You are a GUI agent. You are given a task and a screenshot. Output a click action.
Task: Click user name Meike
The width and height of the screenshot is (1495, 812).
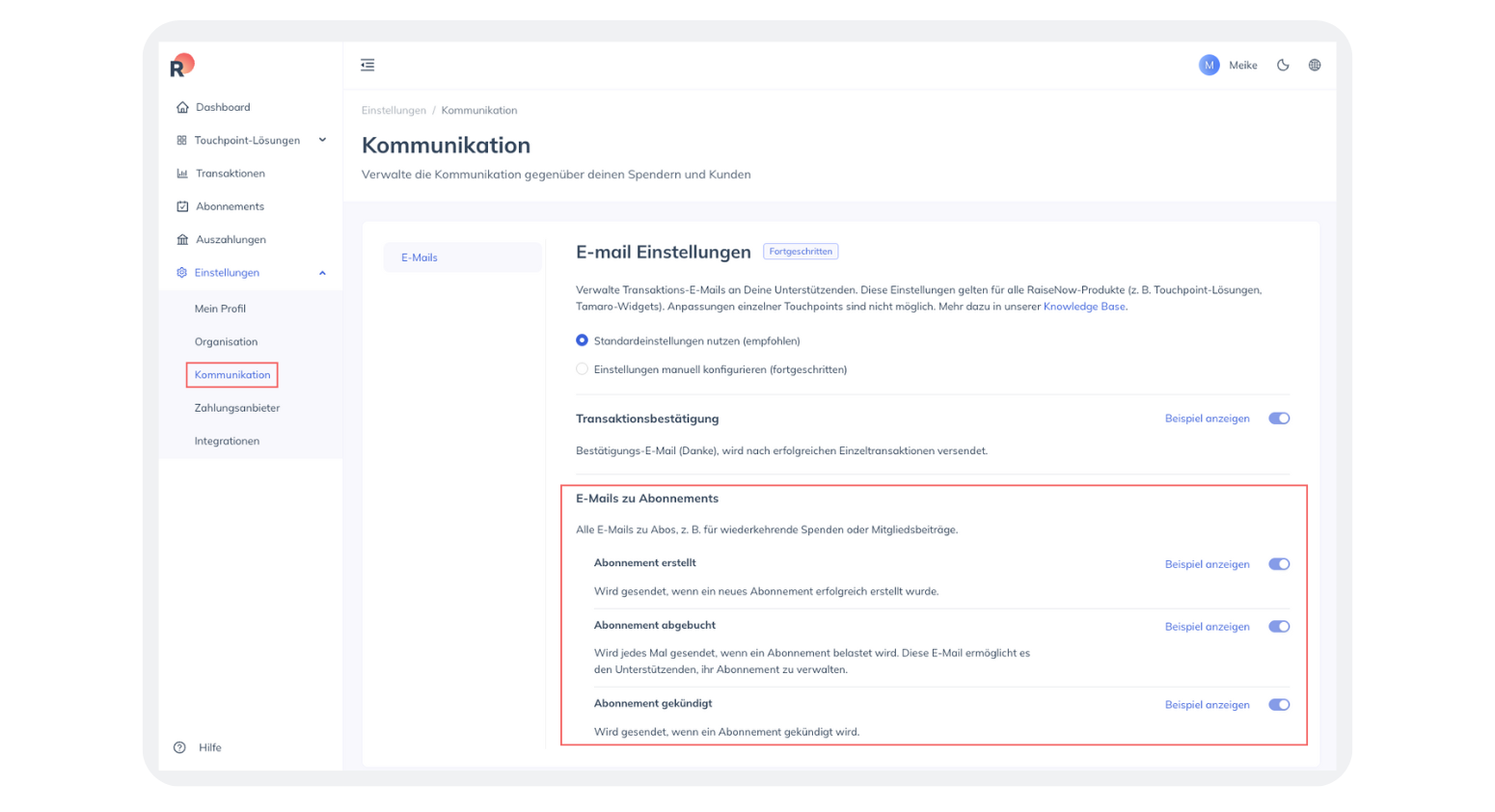pos(1242,66)
